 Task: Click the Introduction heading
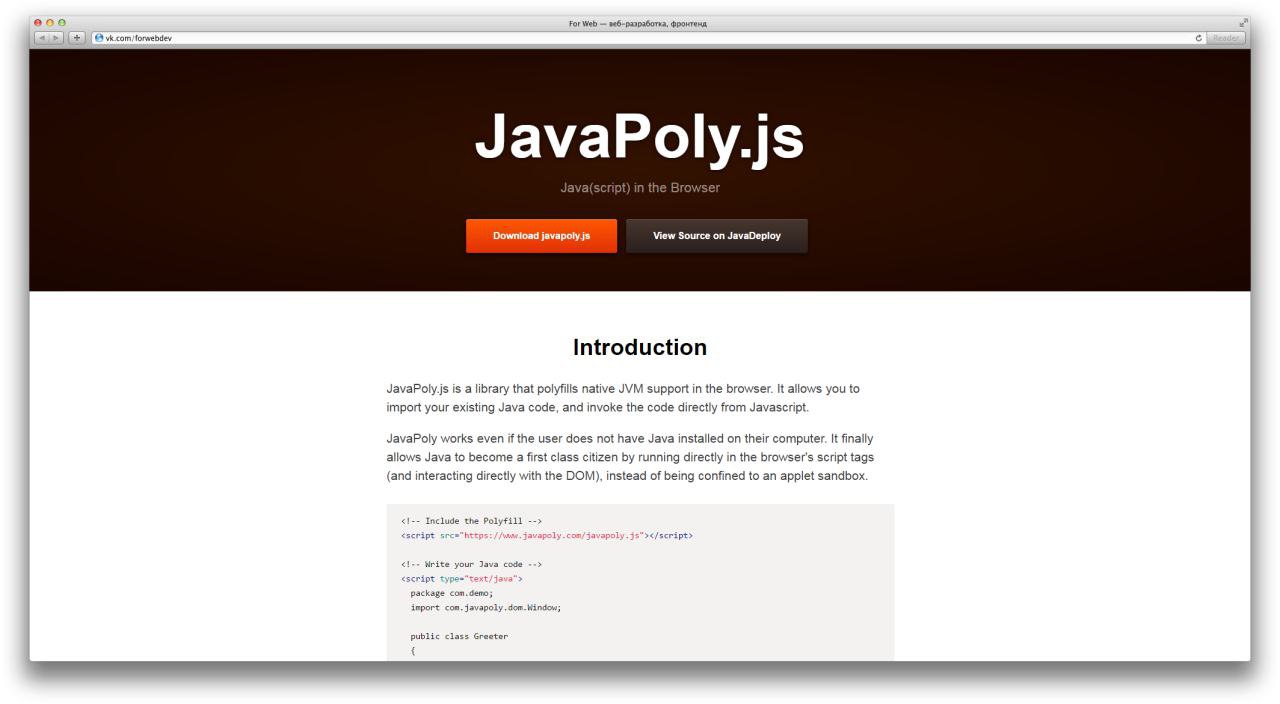pyautogui.click(x=640, y=348)
